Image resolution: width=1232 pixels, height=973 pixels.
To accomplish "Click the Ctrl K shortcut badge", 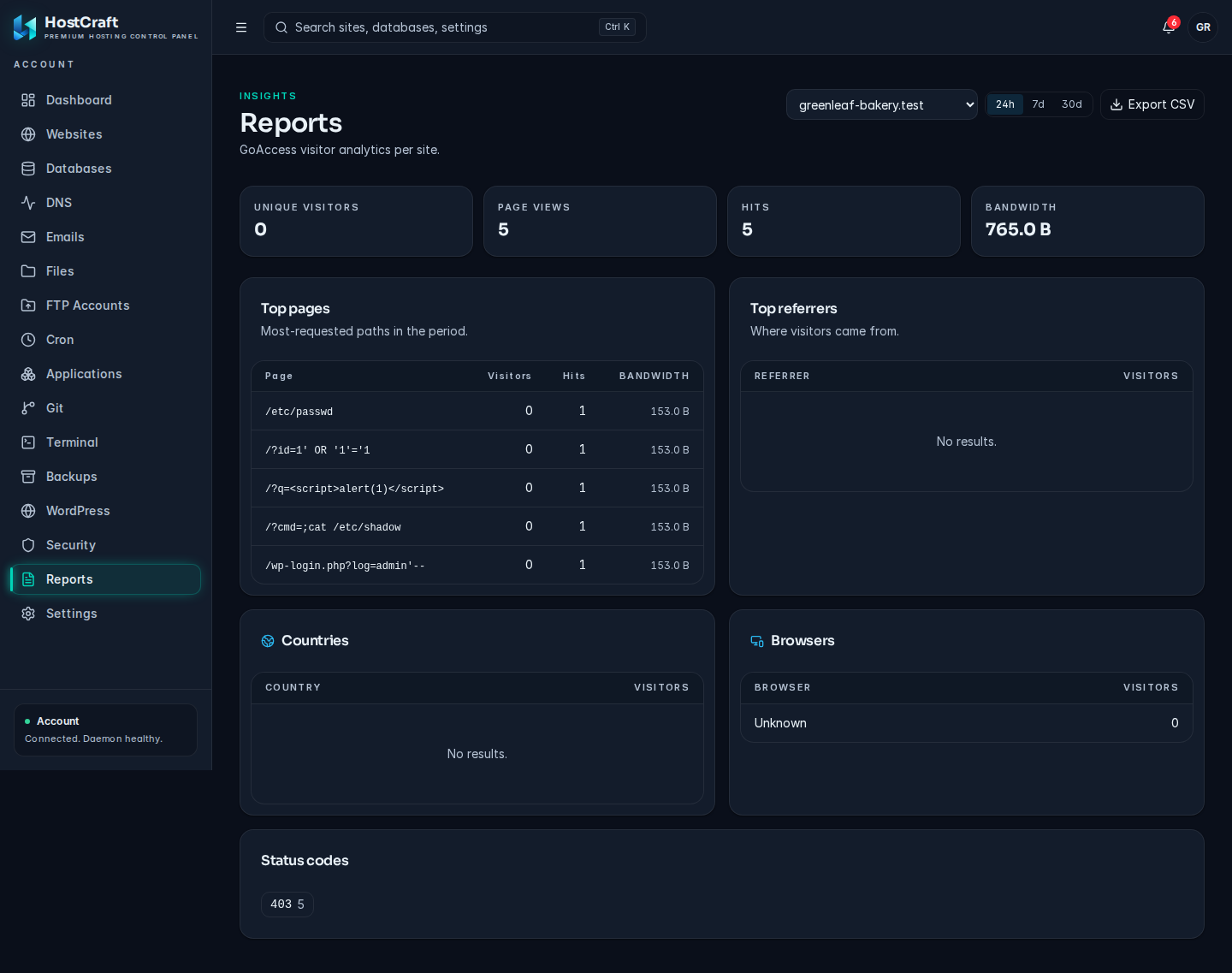I will 617,27.
